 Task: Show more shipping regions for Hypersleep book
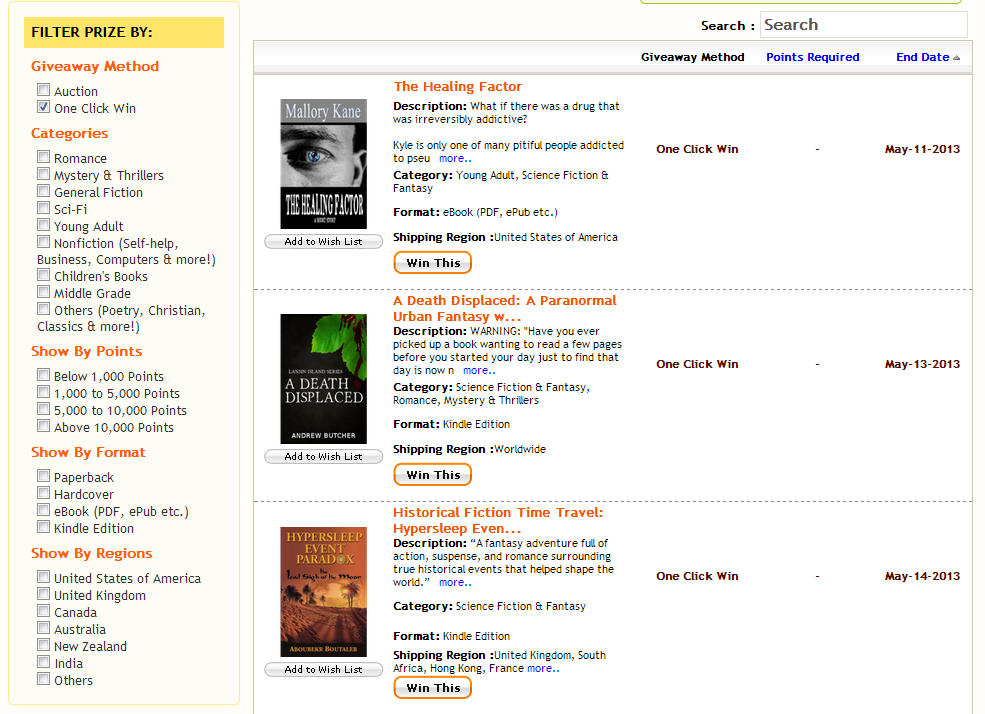[543, 668]
